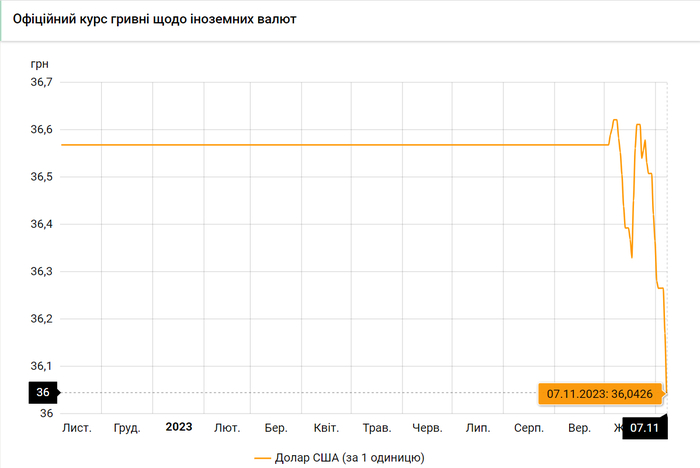Select the Лют. month on the x-axis
700x468 pixels.
(x=227, y=427)
